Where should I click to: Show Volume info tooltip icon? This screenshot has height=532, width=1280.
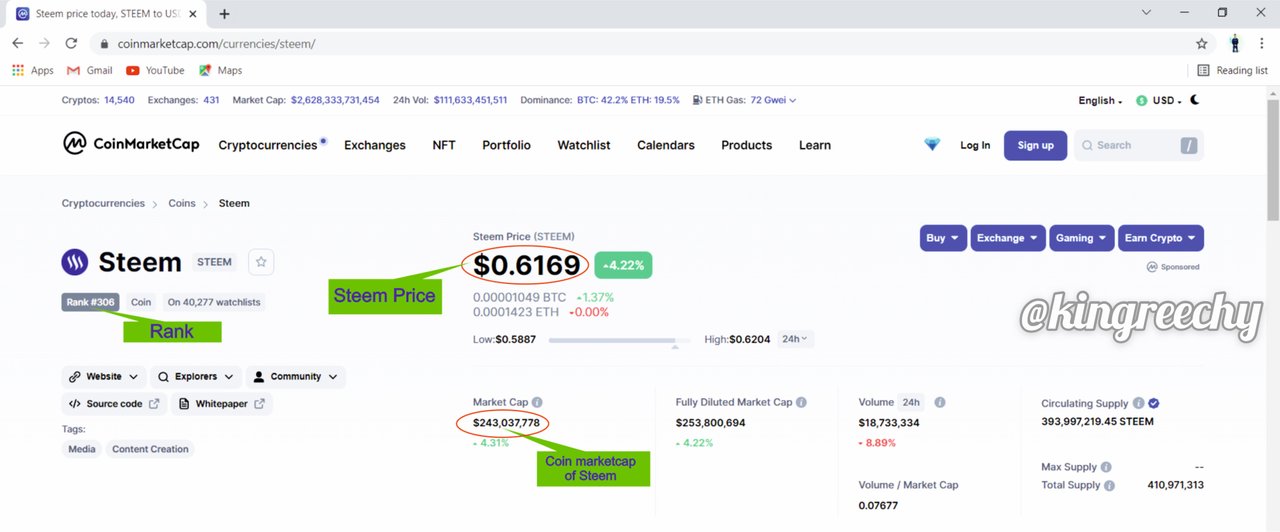click(x=939, y=402)
